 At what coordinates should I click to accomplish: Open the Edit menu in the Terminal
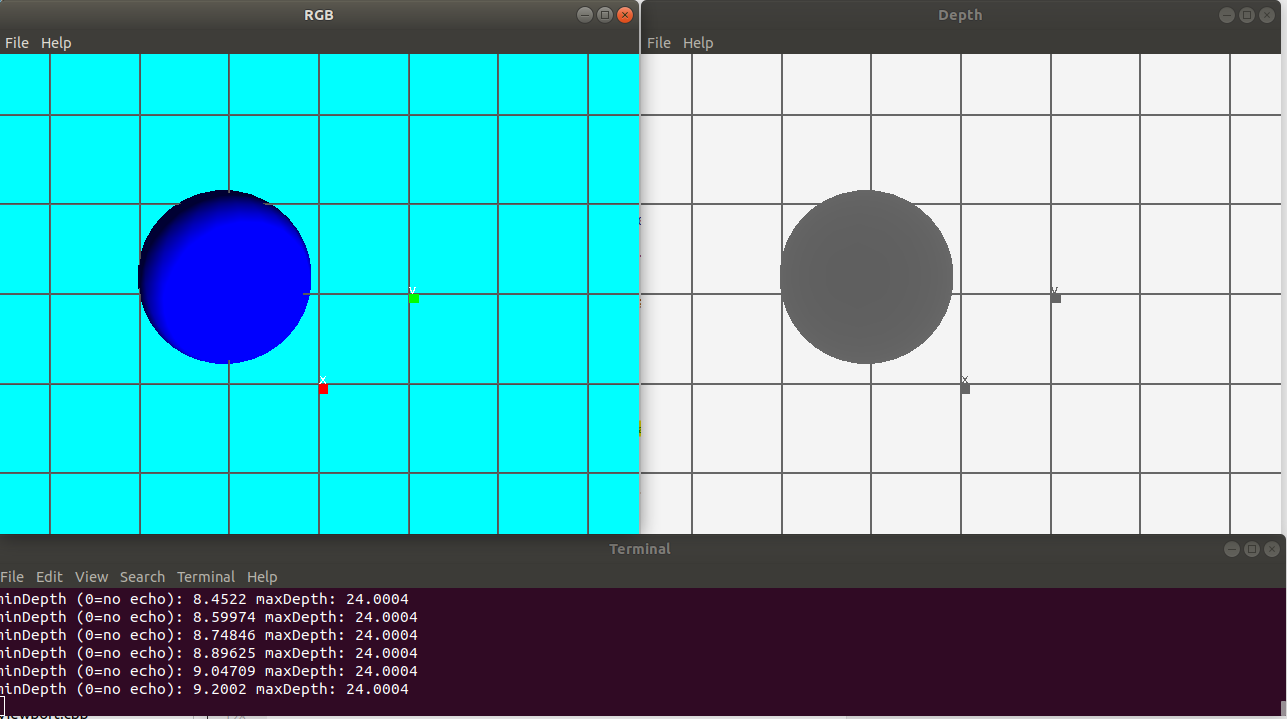pos(48,576)
